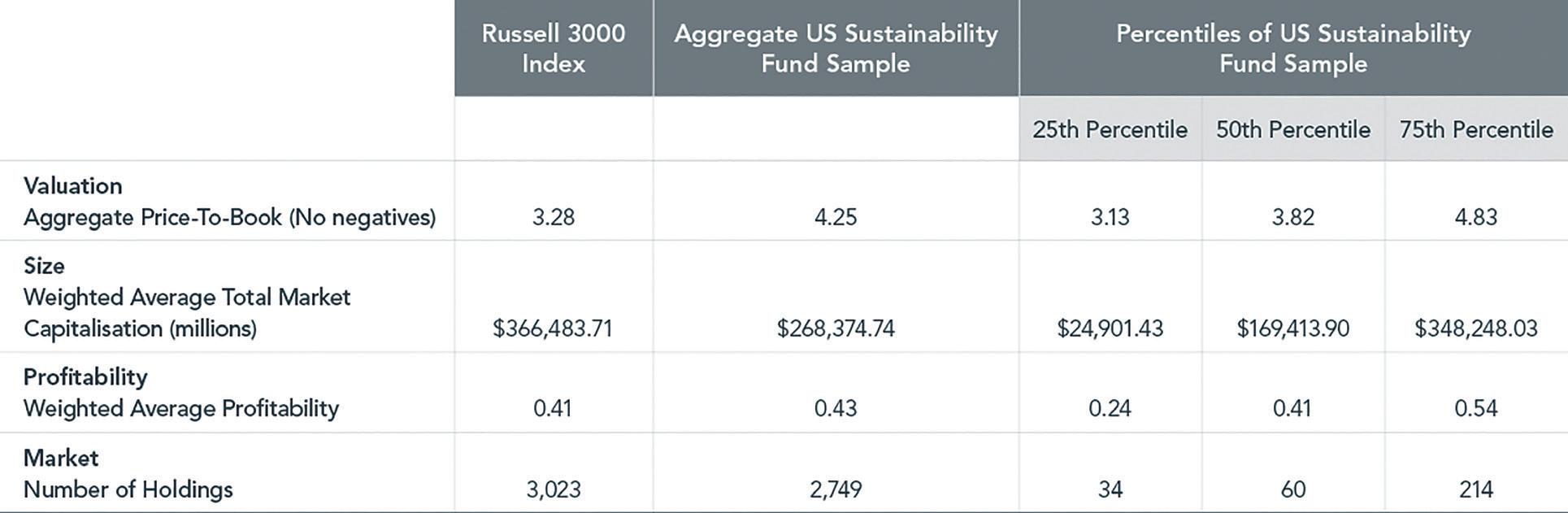Screen dimensions: 1568x513
Task: Click the Percentiles of US Sustainability header
Action: [1292, 48]
